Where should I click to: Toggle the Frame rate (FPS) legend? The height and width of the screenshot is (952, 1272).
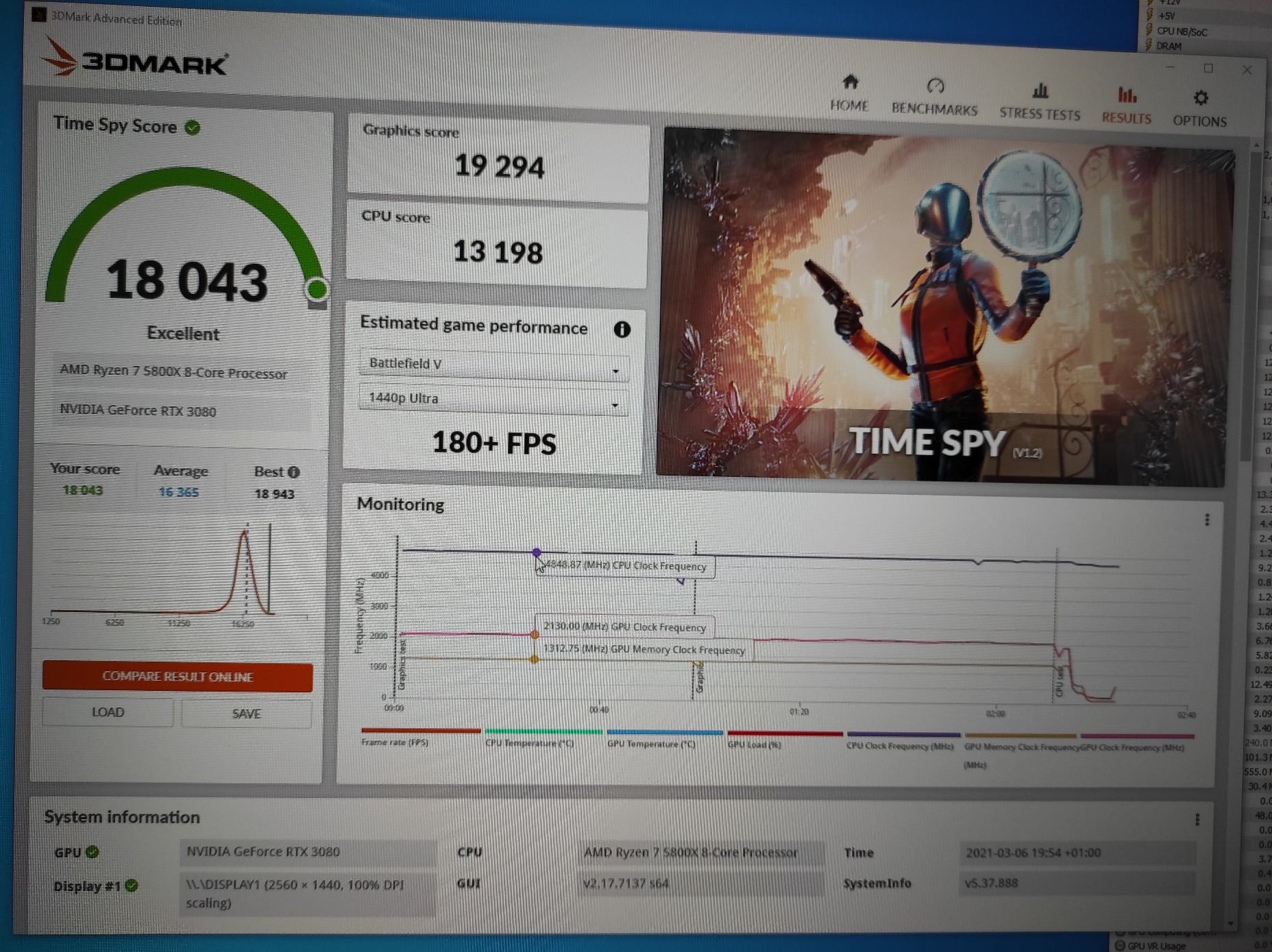[420, 737]
